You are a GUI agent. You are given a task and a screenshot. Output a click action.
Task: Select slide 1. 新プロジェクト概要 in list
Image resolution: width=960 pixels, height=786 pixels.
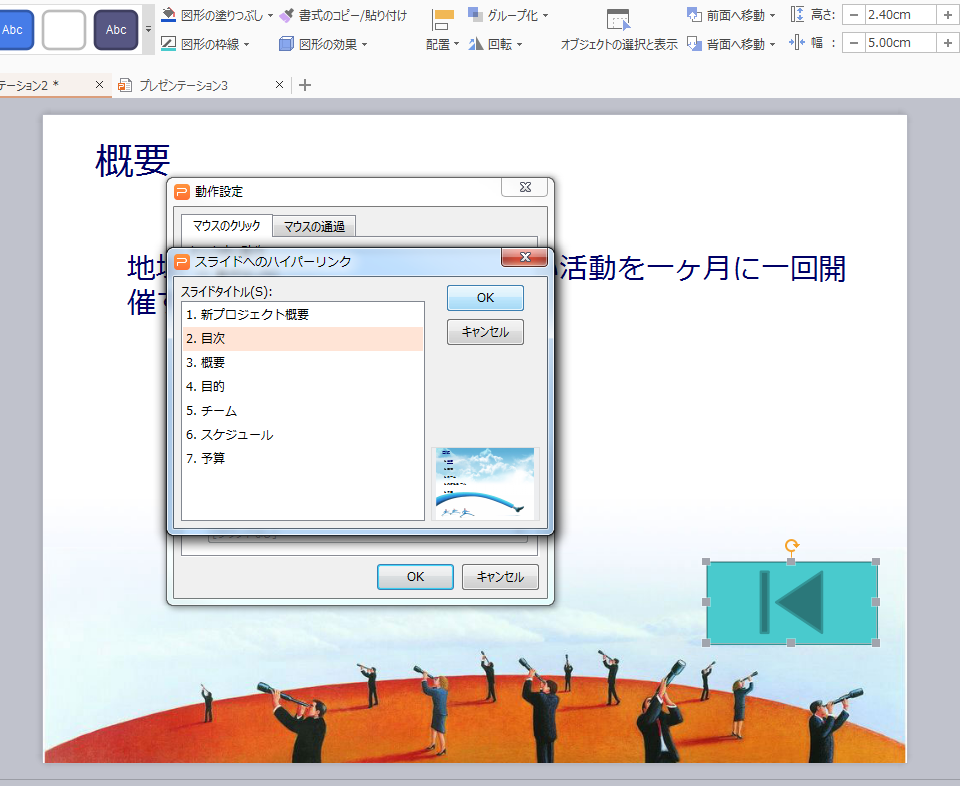tap(303, 315)
